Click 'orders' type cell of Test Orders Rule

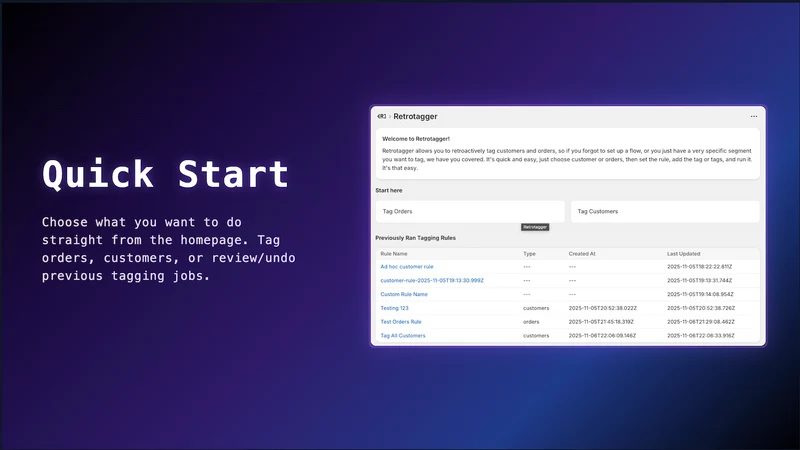531,322
